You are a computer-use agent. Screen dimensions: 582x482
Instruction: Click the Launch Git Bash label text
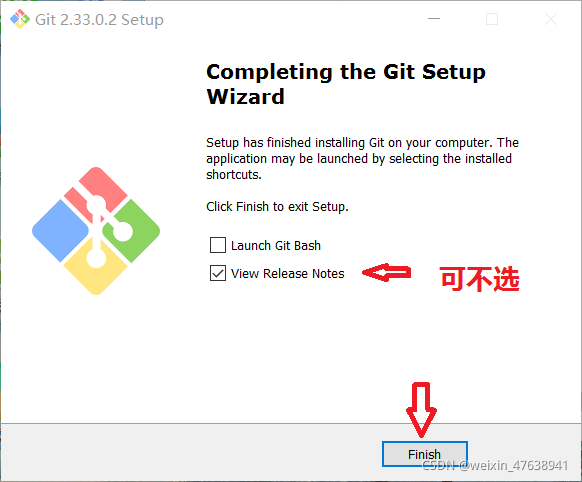(276, 246)
